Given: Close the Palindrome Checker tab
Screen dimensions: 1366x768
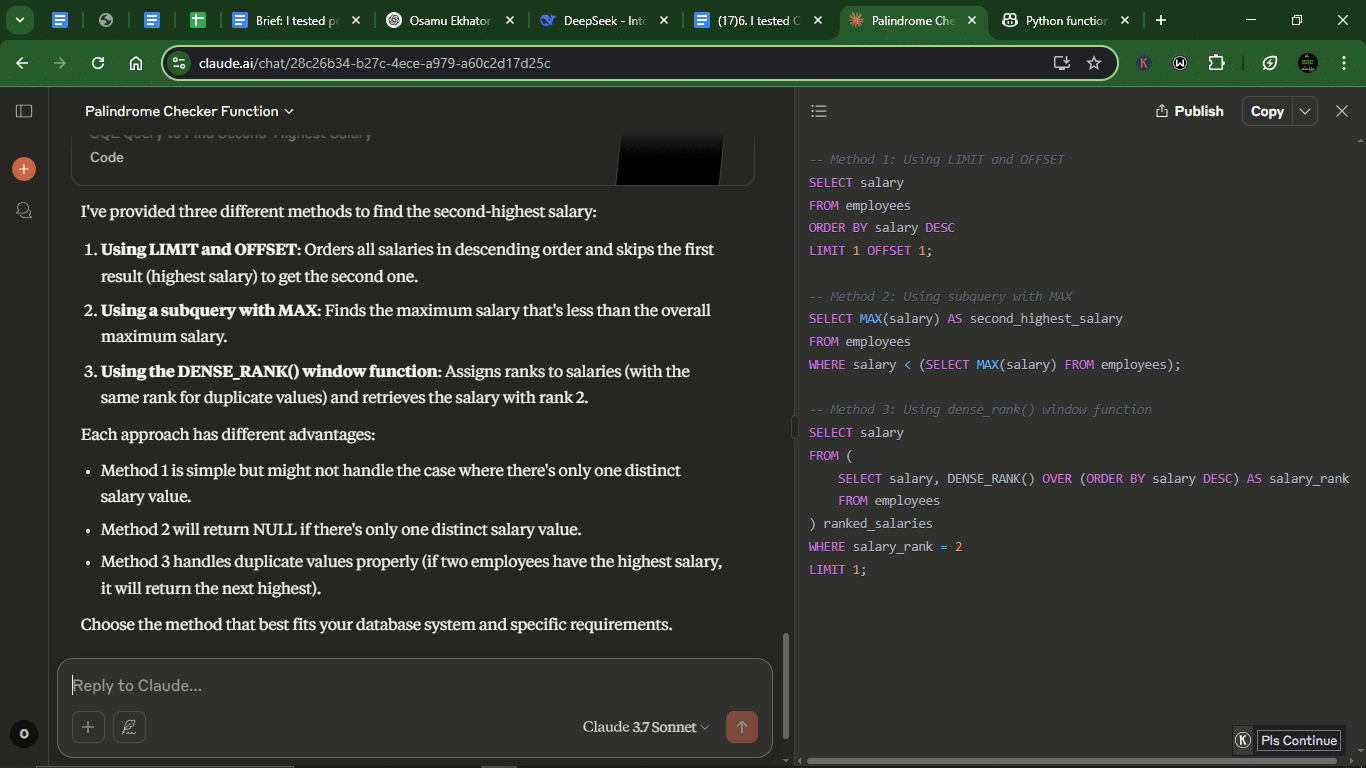Looking at the screenshot, I should pos(971,20).
